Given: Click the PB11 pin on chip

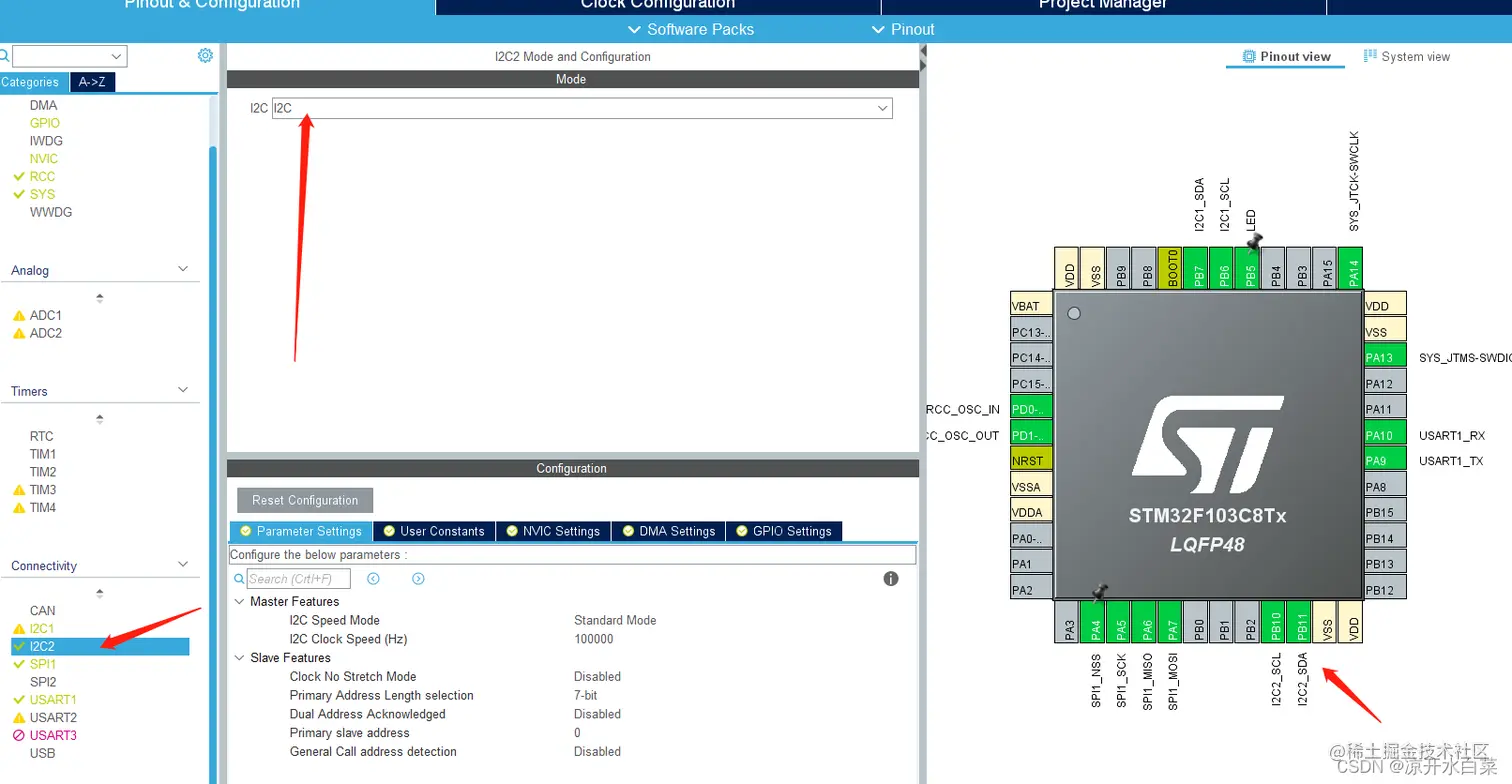Looking at the screenshot, I should [x=1298, y=622].
